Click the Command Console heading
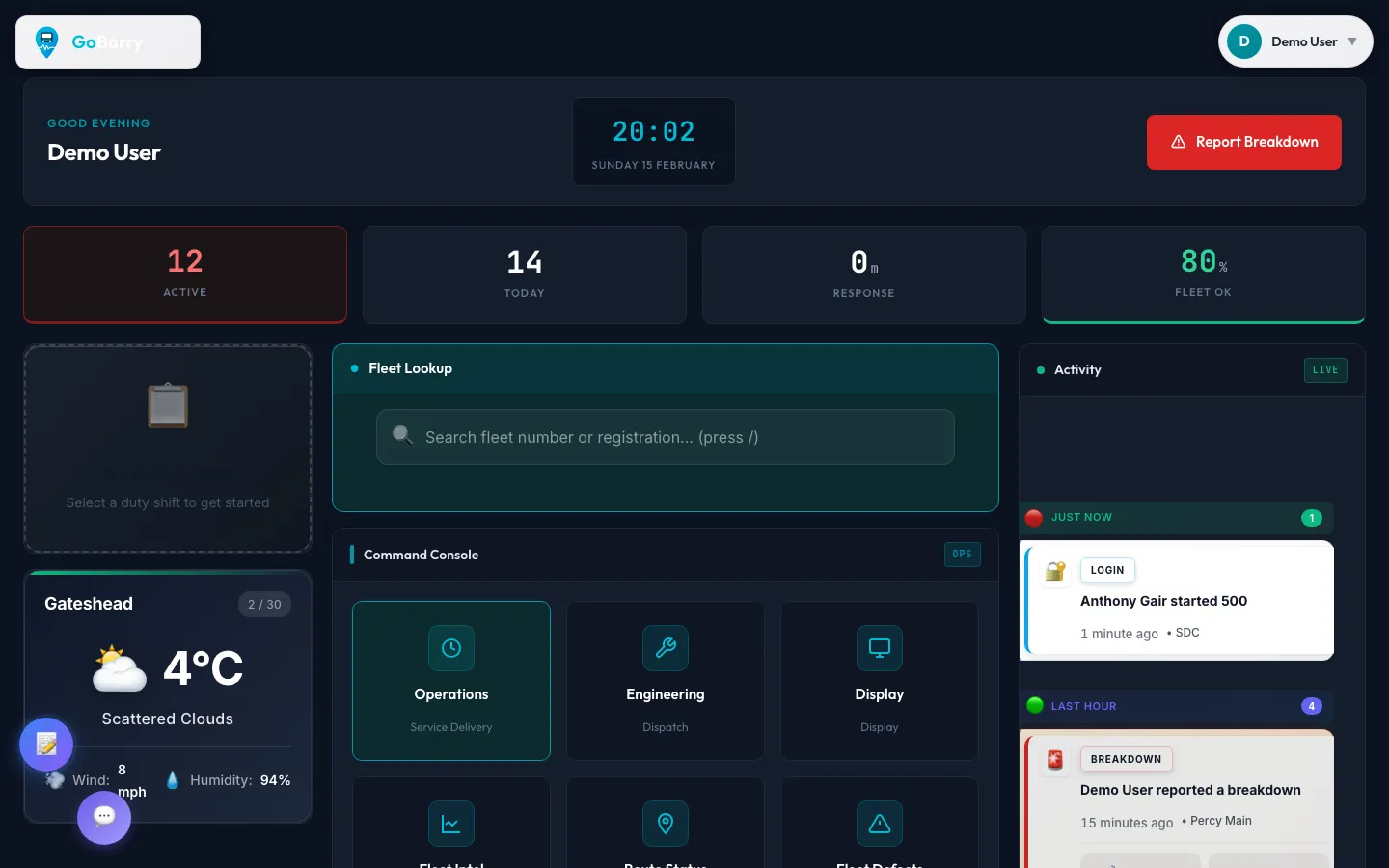The width and height of the screenshot is (1389, 868). [421, 555]
